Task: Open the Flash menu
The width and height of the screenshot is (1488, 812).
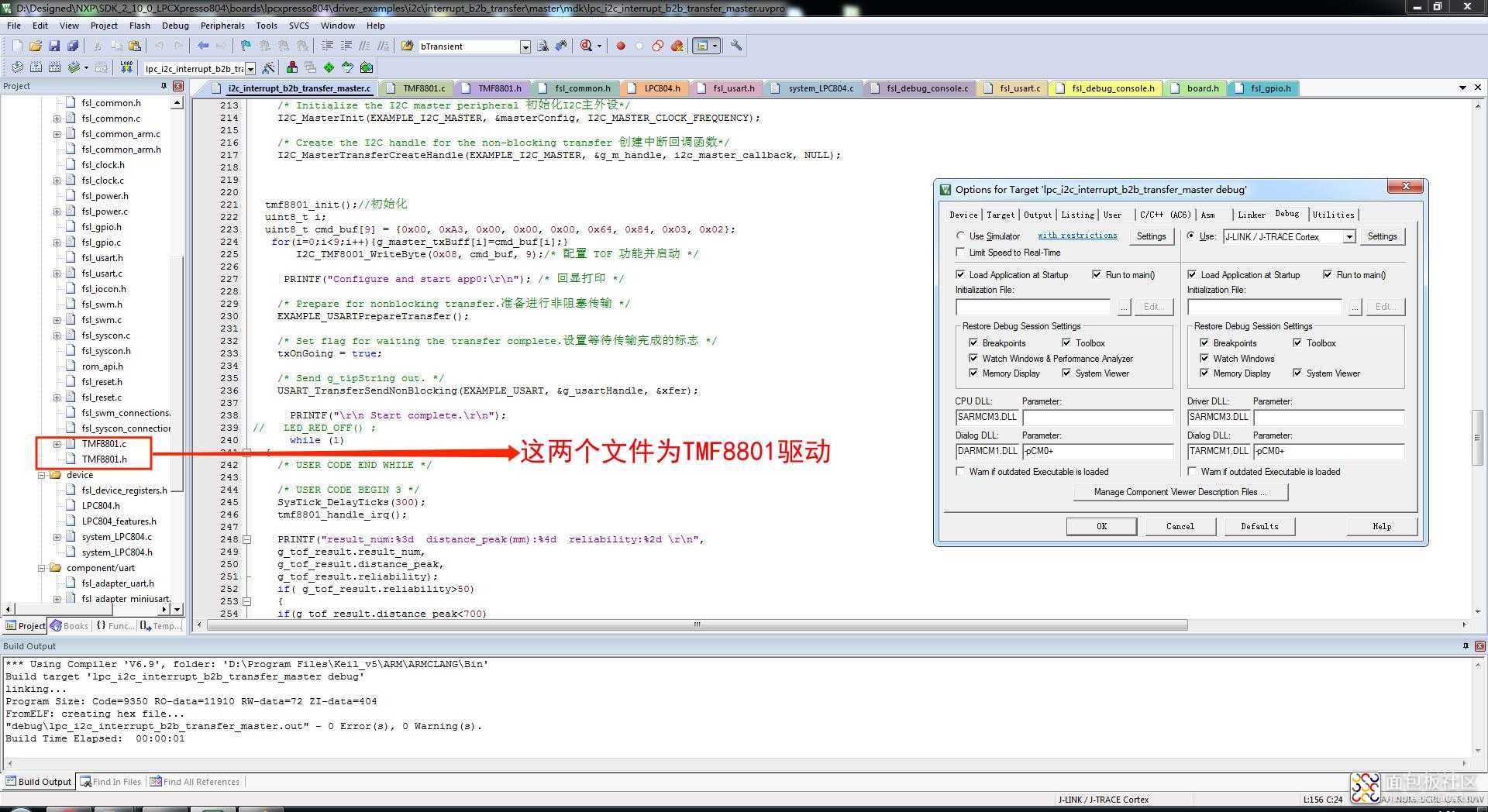Action: (139, 26)
